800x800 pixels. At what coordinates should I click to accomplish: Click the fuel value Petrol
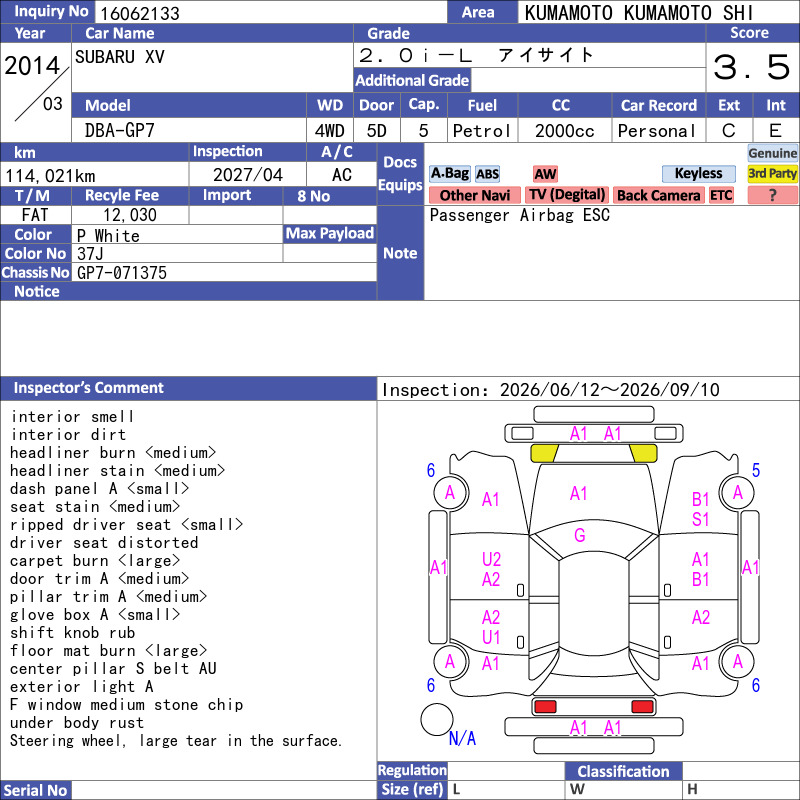pos(482,131)
